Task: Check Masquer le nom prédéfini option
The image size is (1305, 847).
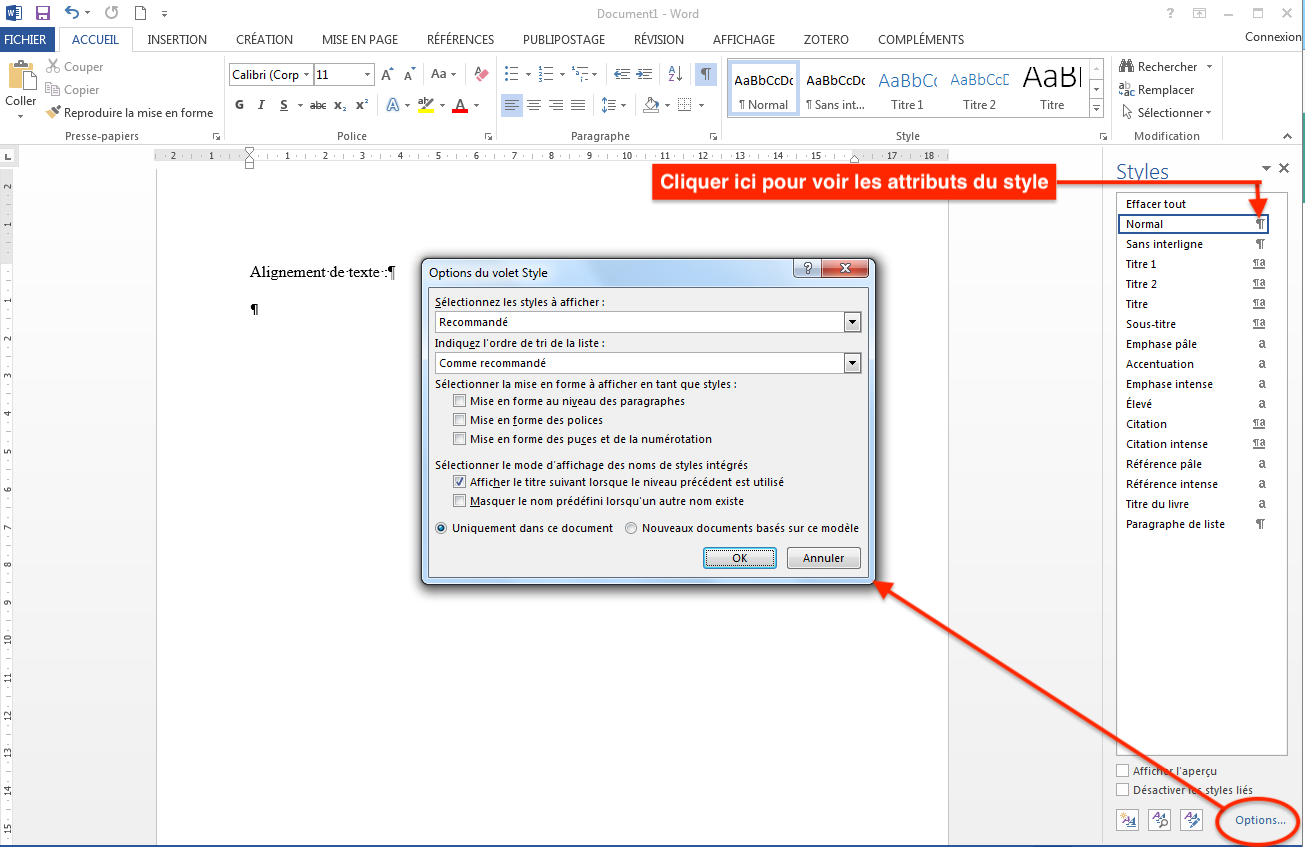Action: (460, 501)
